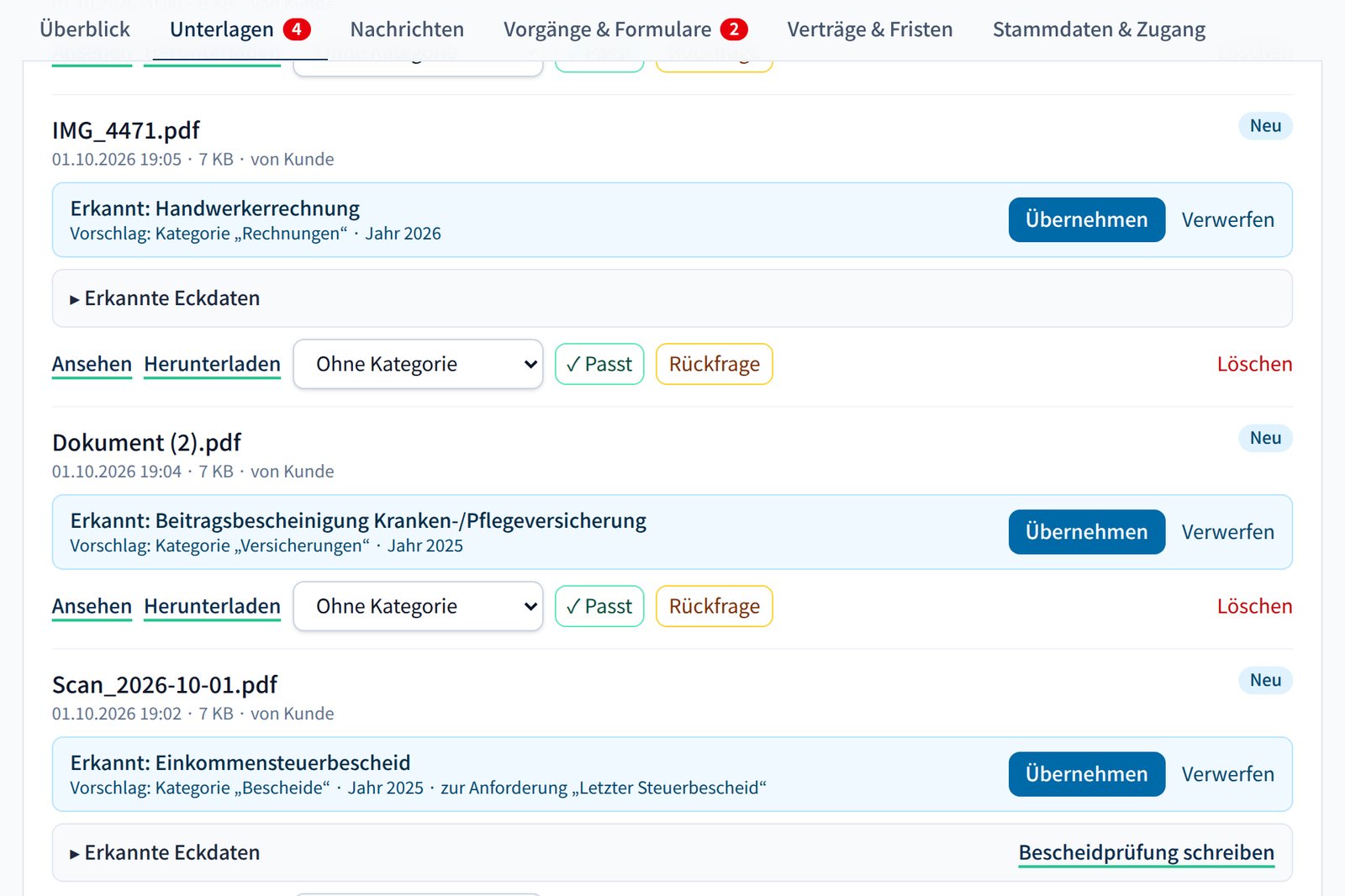This screenshot has height=896, width=1345.
Task: Open category dropdown for Dokument (2).pdf
Action: click(418, 606)
